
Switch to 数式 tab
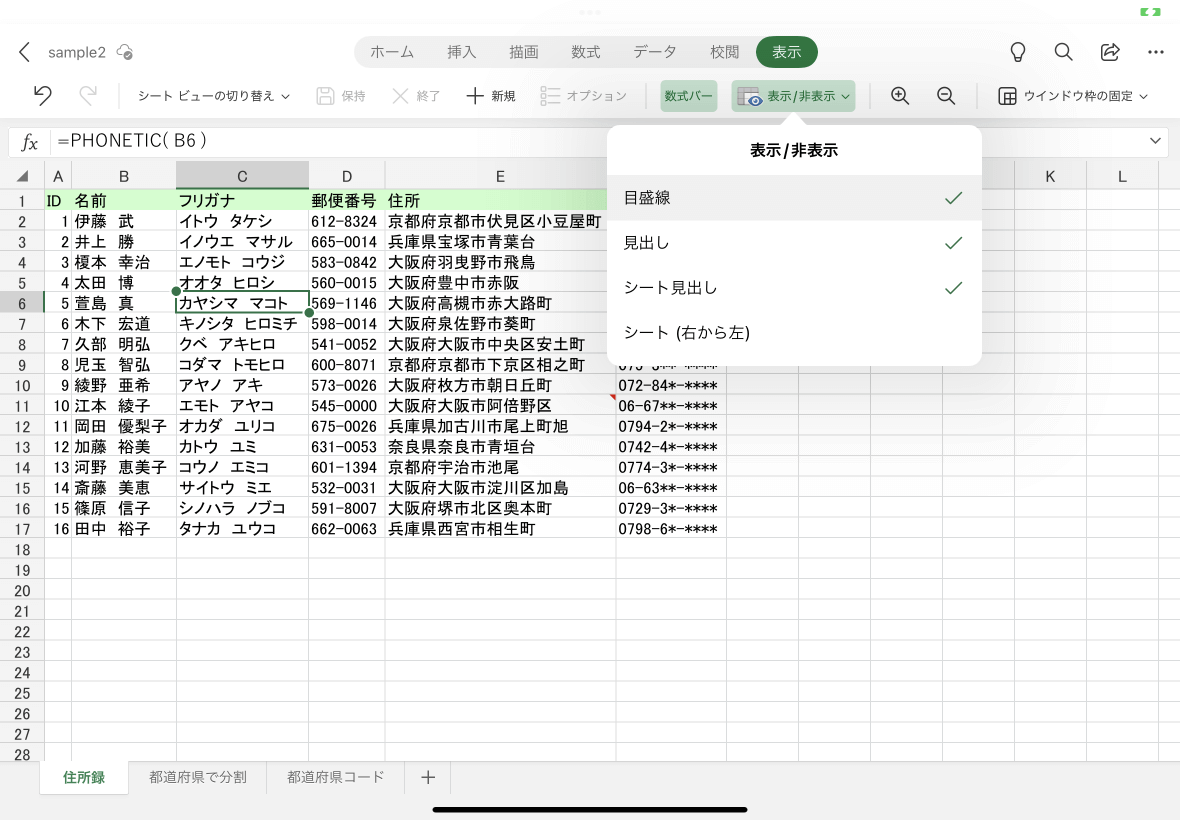[585, 52]
